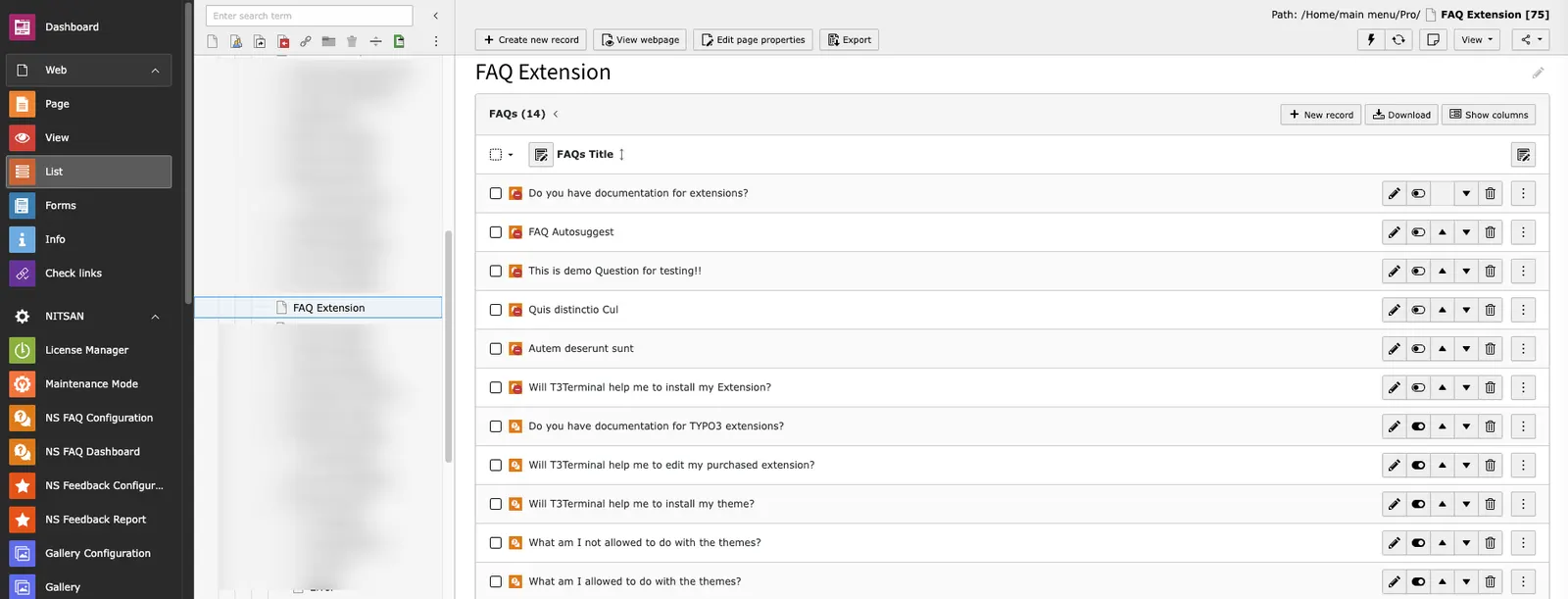The width and height of the screenshot is (1568, 599).
Task: Open the License Manager module
Action: pyautogui.click(x=89, y=350)
